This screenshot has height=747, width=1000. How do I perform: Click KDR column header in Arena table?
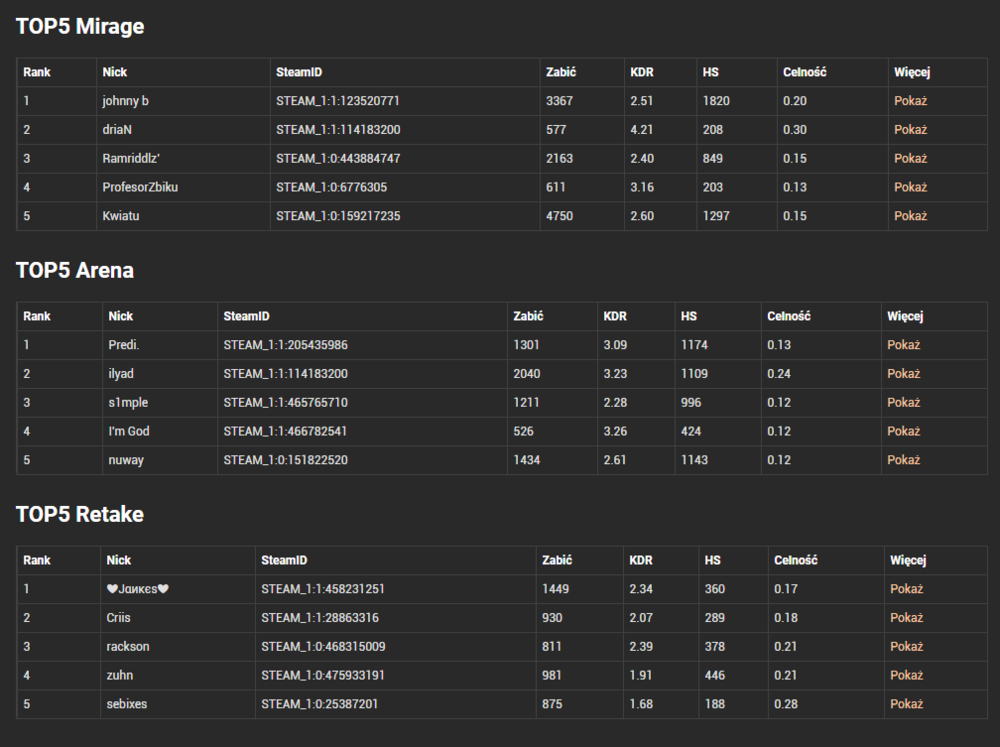(615, 316)
